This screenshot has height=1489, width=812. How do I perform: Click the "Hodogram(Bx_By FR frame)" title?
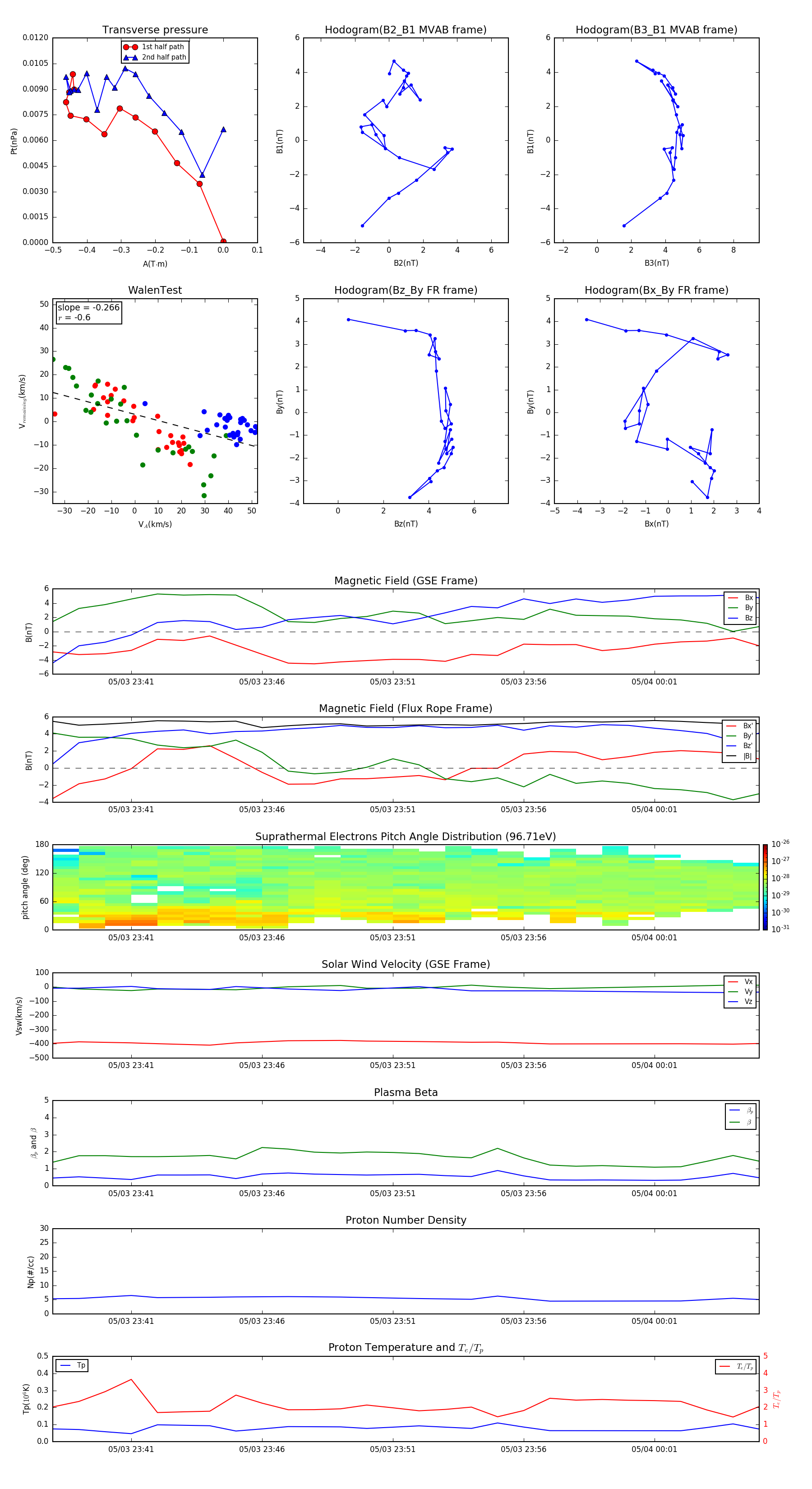(x=656, y=290)
